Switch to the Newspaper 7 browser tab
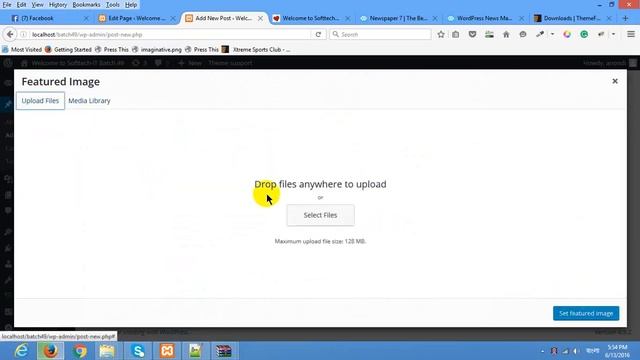This screenshot has width=640, height=360. (398, 18)
